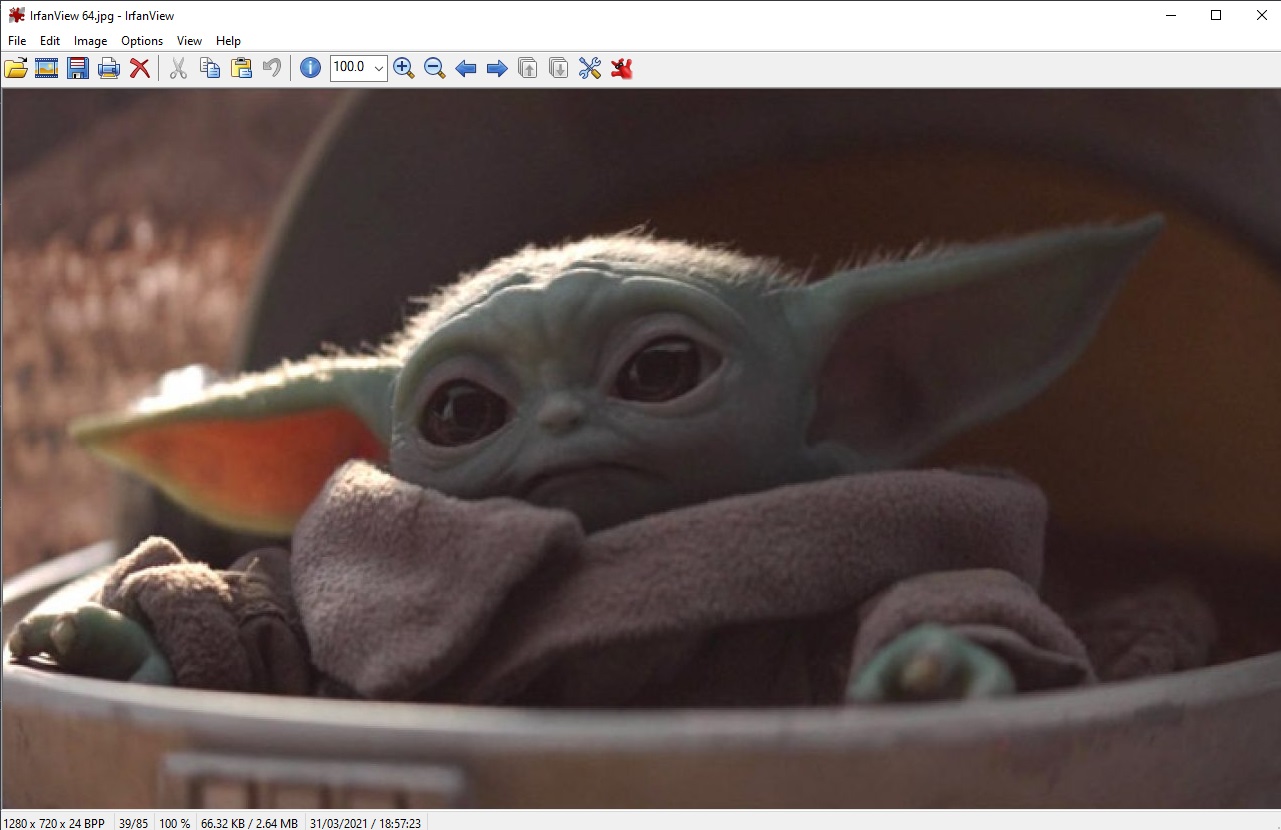Save image using the floppy disk icon

(78, 68)
